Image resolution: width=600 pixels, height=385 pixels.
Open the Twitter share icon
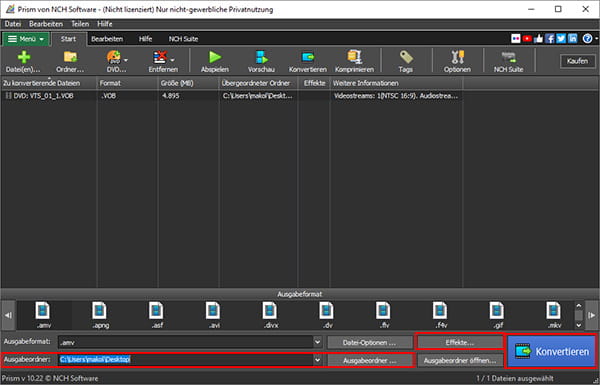tap(561, 39)
